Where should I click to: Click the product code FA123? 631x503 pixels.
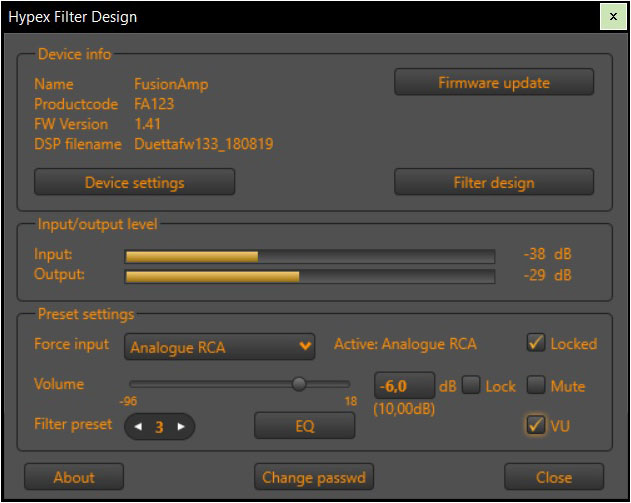pos(154,104)
